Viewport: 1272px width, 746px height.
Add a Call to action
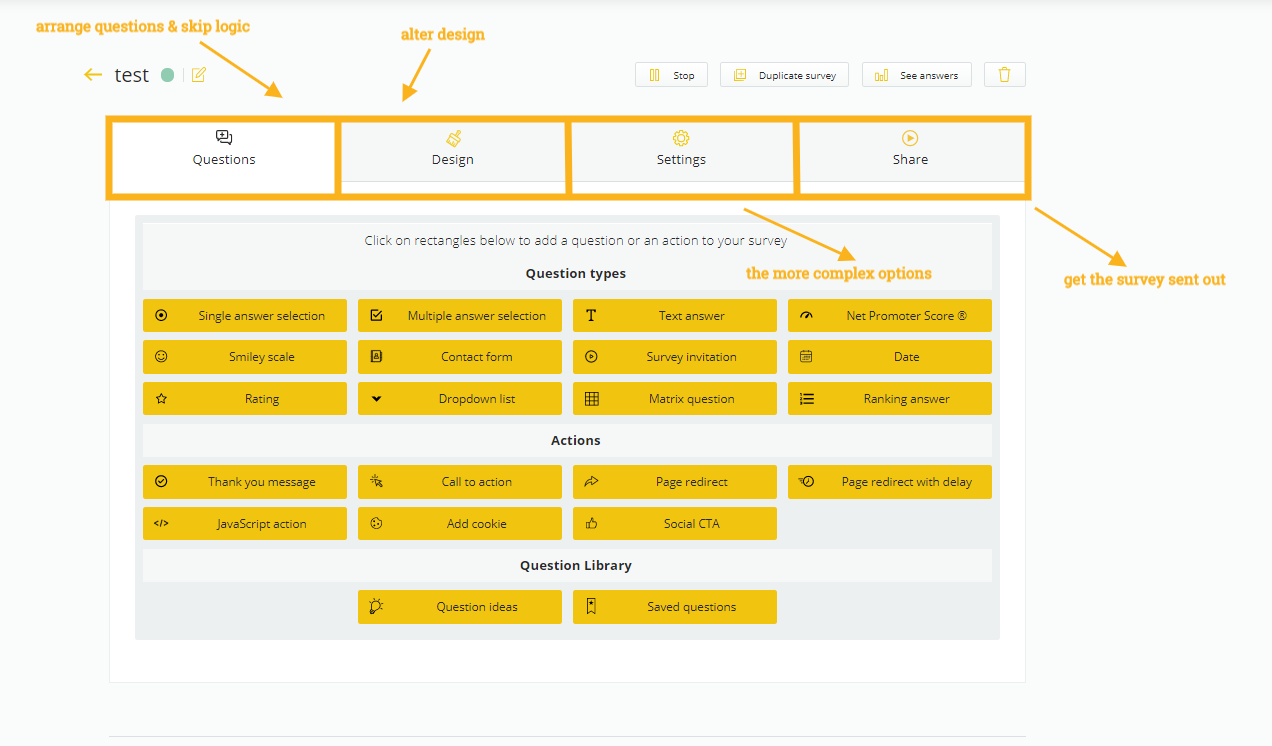pyautogui.click(x=460, y=481)
